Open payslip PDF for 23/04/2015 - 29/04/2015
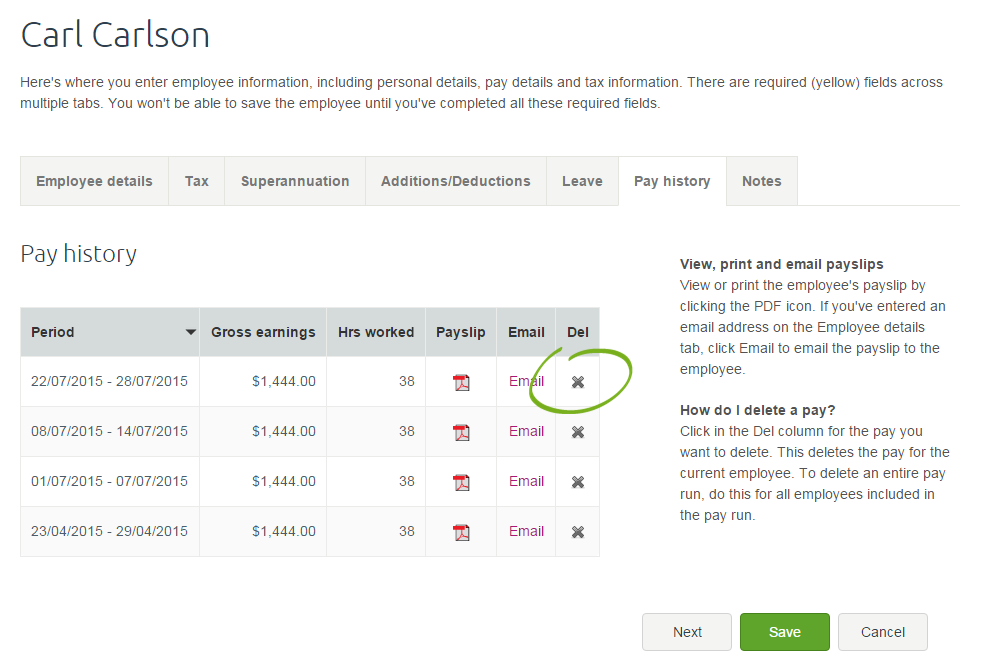 click(x=461, y=532)
